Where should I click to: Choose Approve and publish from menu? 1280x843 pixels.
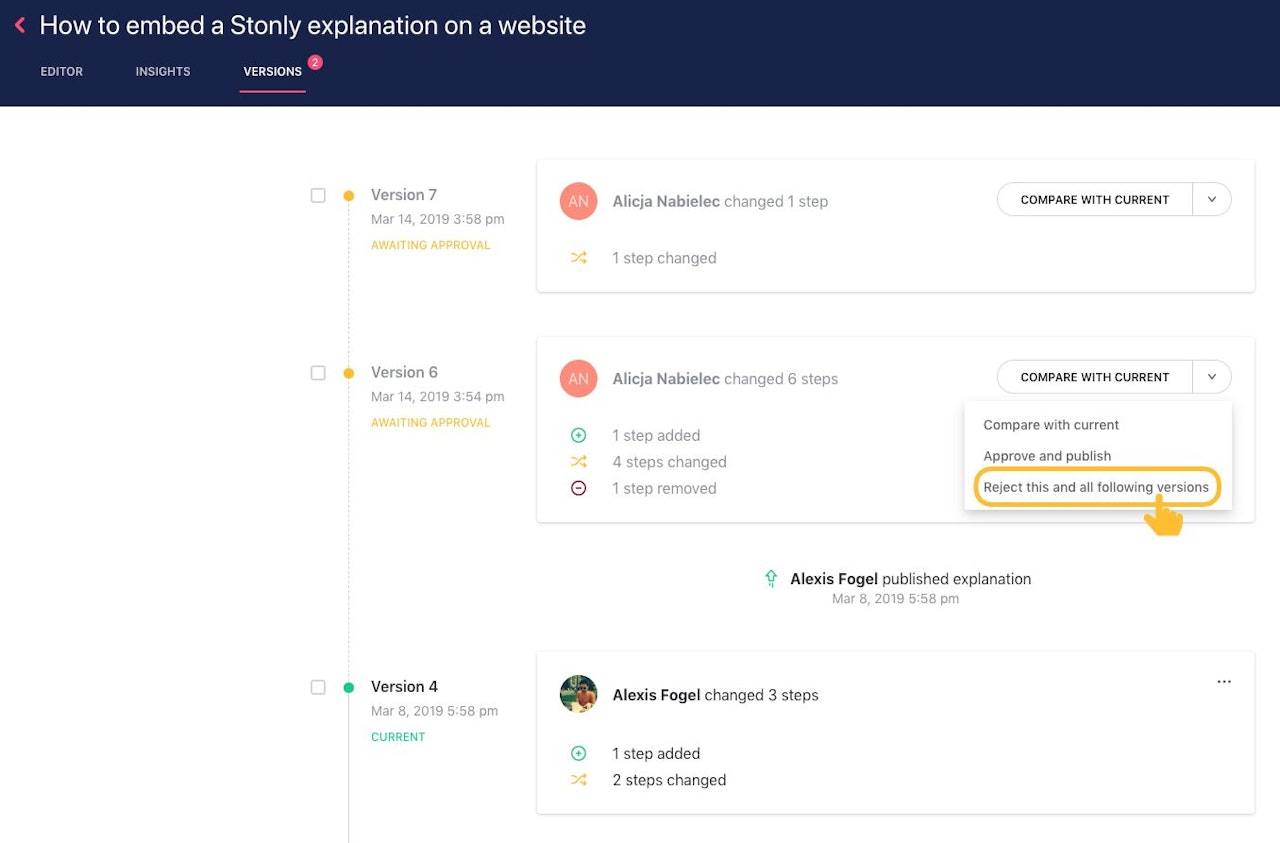coord(1047,456)
